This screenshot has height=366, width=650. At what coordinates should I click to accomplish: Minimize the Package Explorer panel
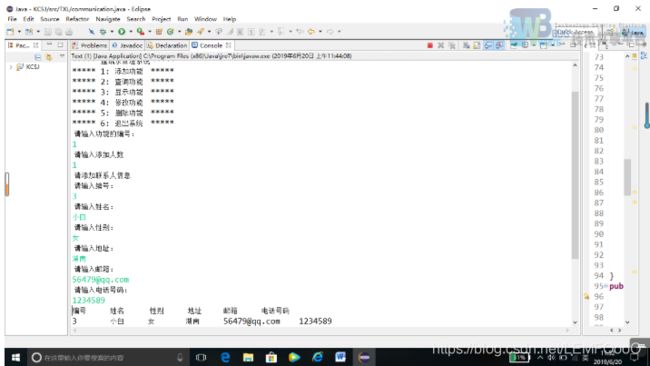[x=49, y=45]
